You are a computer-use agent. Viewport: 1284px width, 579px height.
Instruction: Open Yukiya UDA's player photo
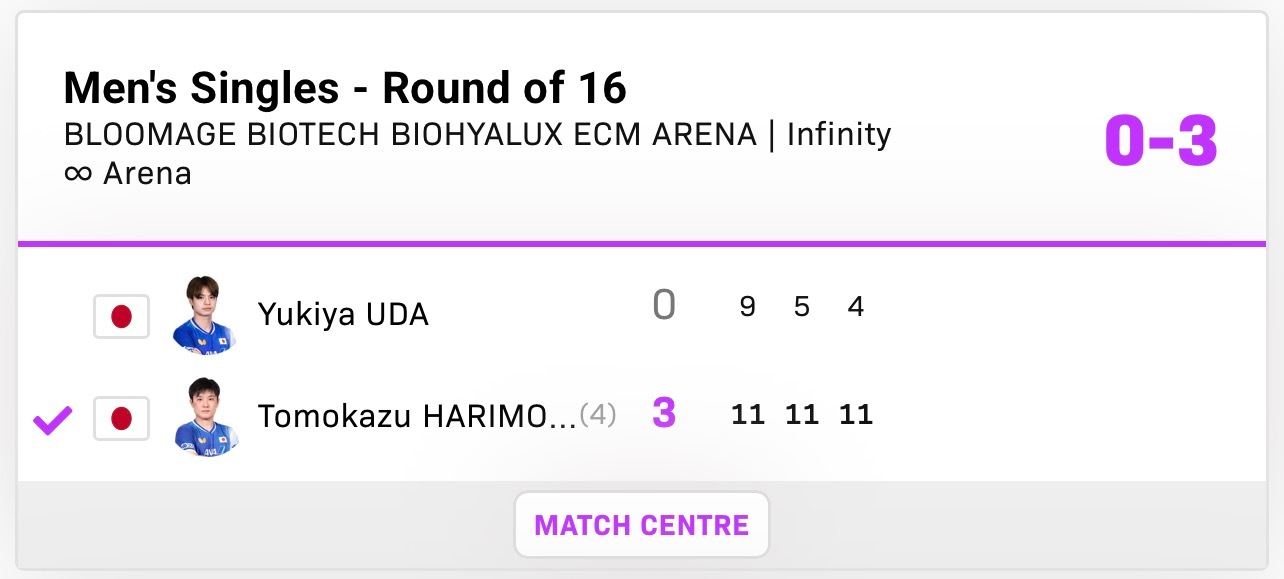204,315
